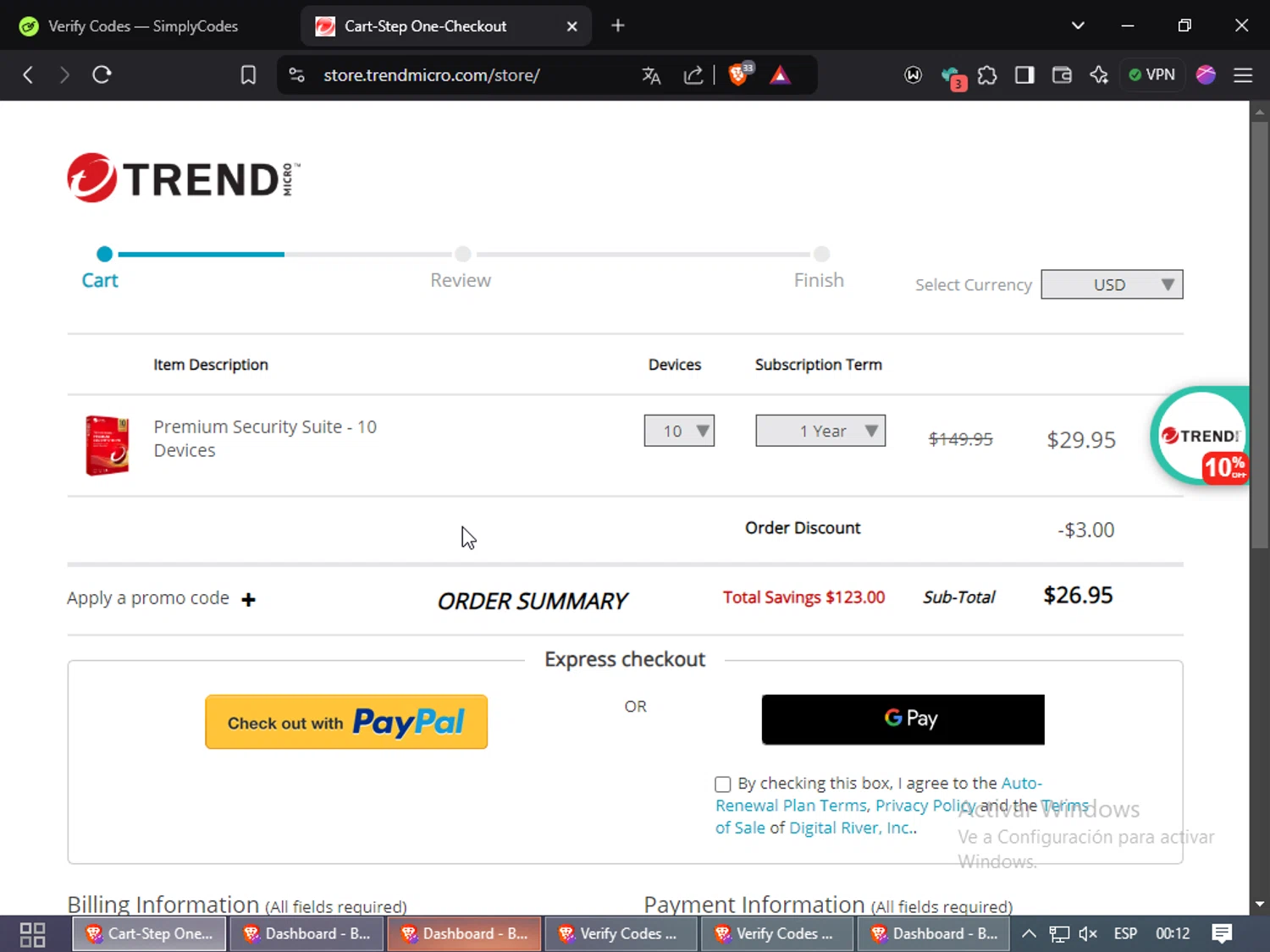Click the Total Savings $123.00 text
Viewport: 1270px width, 952px height.
[803, 597]
